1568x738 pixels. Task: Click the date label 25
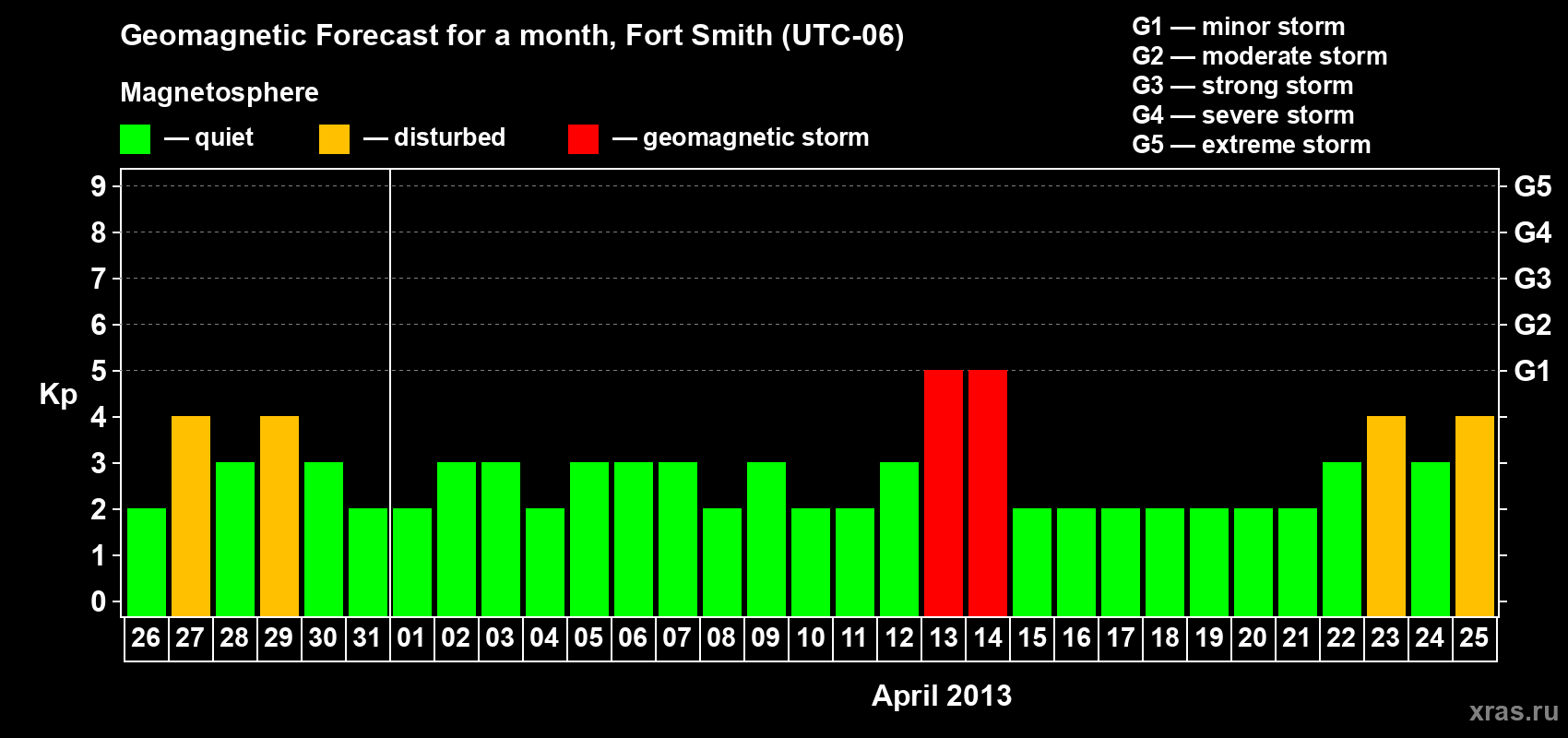coord(1474,637)
